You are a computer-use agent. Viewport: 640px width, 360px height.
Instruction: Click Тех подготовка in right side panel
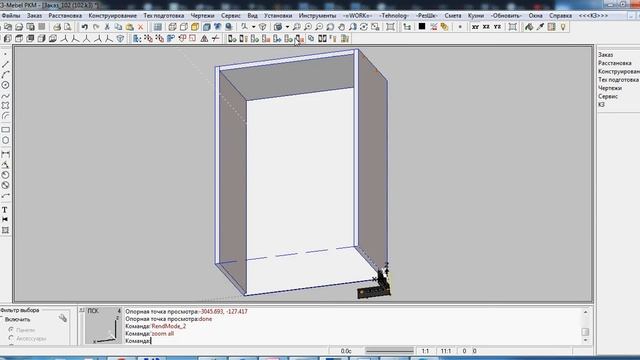coord(618,80)
